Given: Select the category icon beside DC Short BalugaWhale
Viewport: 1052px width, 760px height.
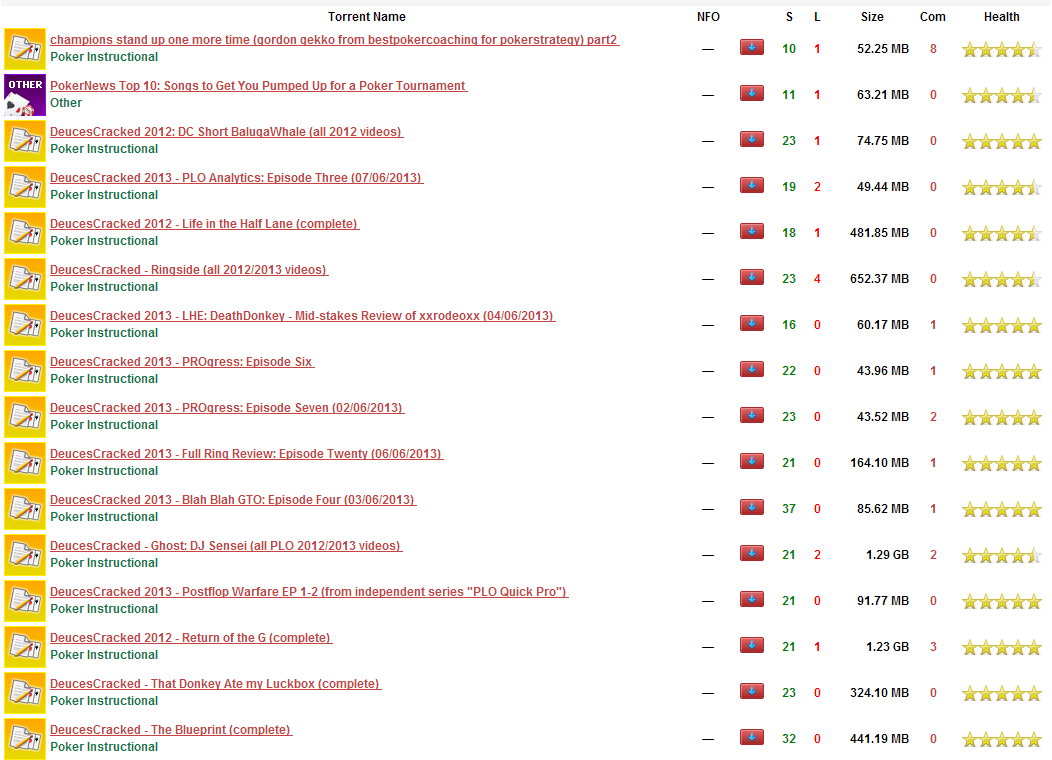Looking at the screenshot, I should coord(25,141).
